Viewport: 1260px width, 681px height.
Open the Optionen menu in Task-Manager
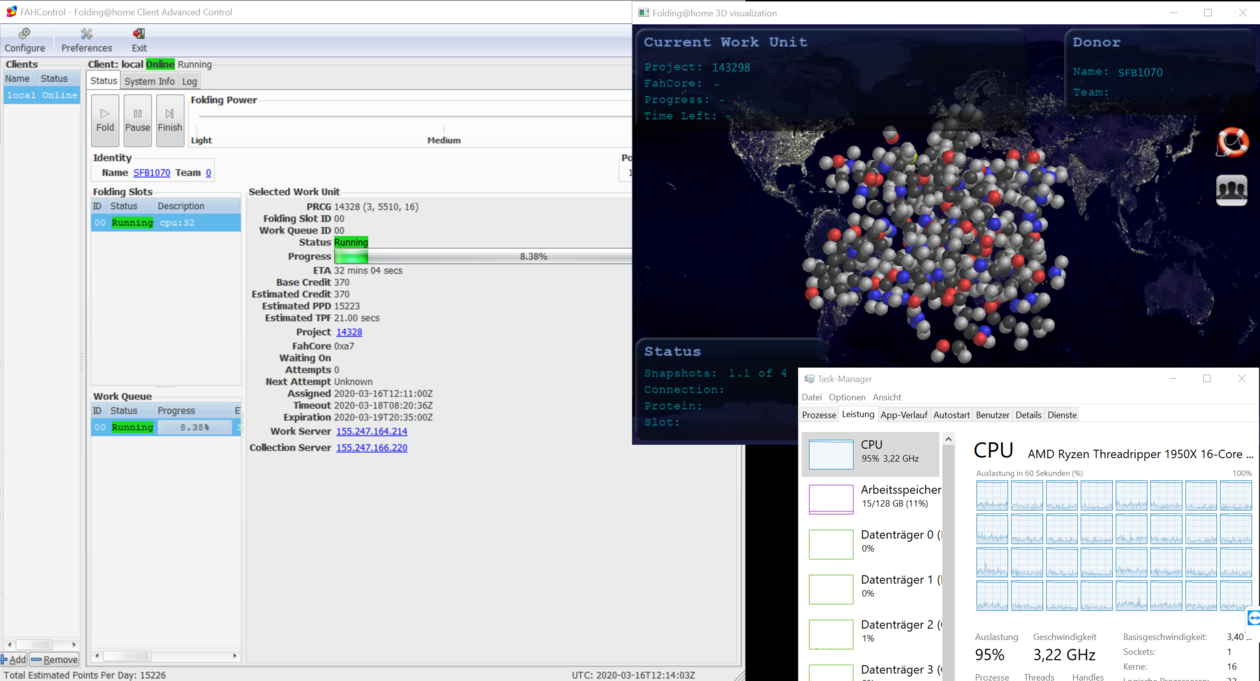(x=847, y=397)
